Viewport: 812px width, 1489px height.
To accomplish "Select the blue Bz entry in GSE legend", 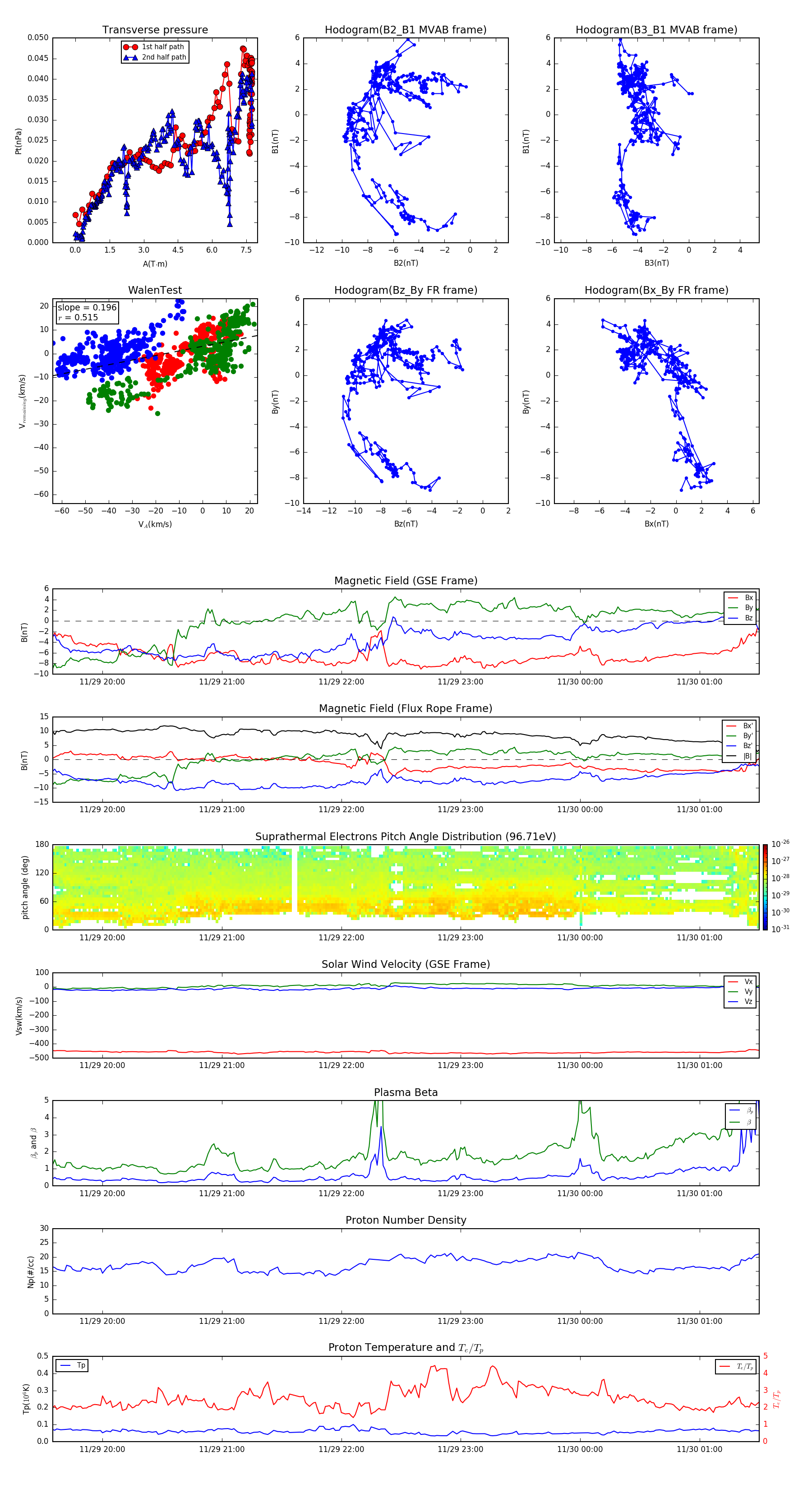I will (741, 618).
